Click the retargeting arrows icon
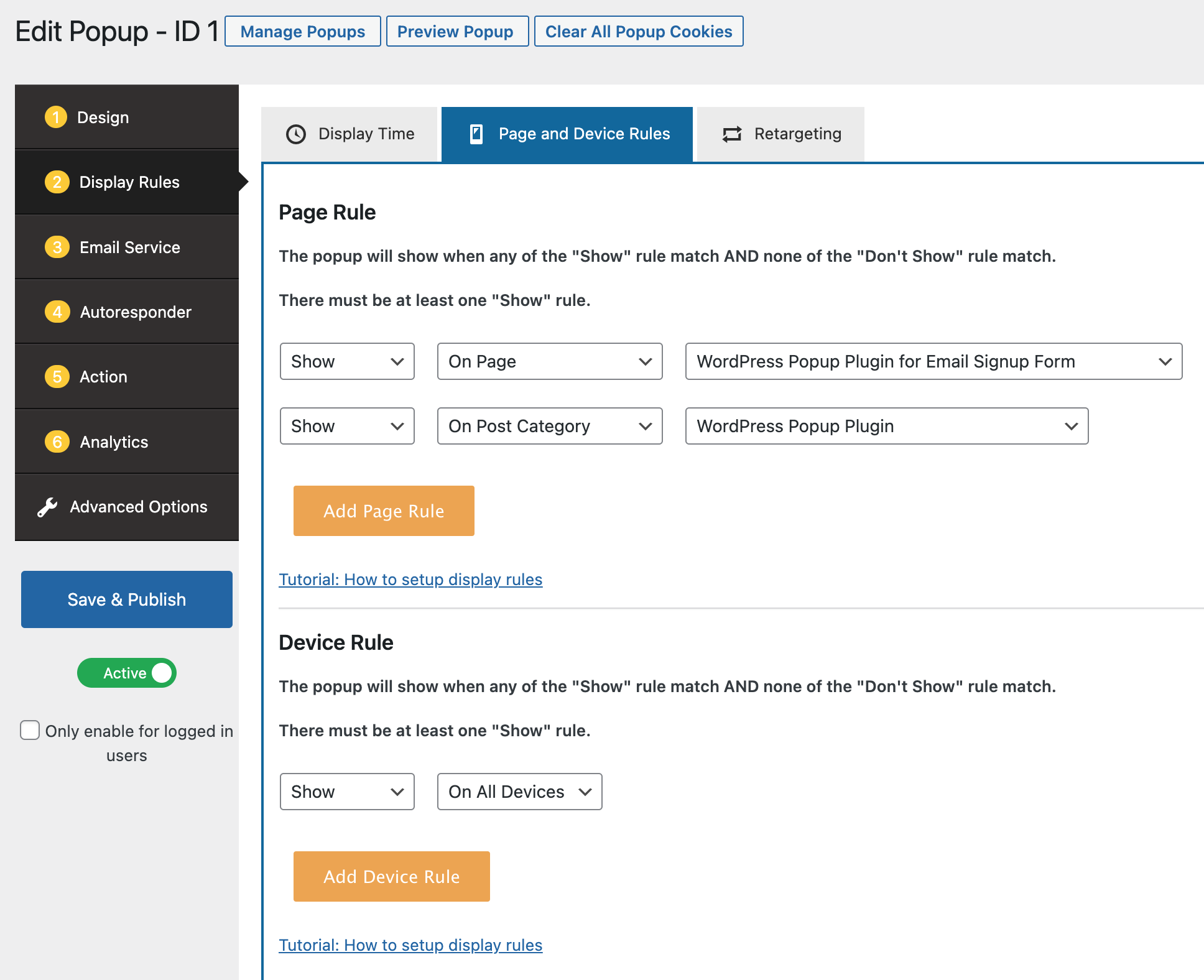 pos(732,134)
